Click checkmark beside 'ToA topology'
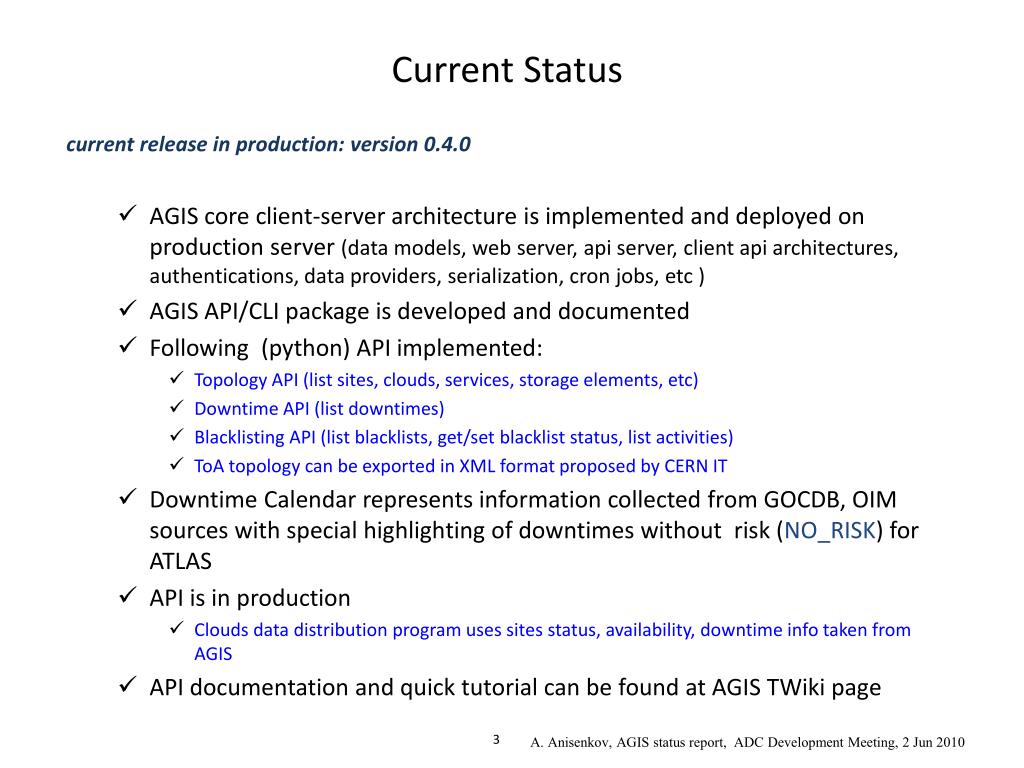 176,464
